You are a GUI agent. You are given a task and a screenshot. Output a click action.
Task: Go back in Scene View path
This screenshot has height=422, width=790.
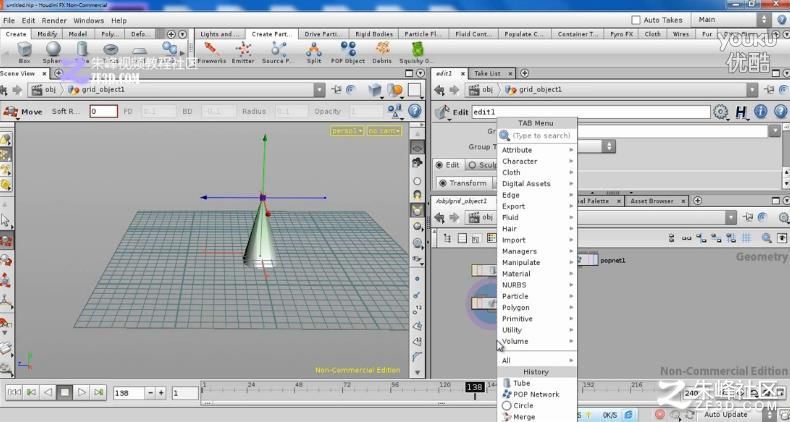point(4,90)
